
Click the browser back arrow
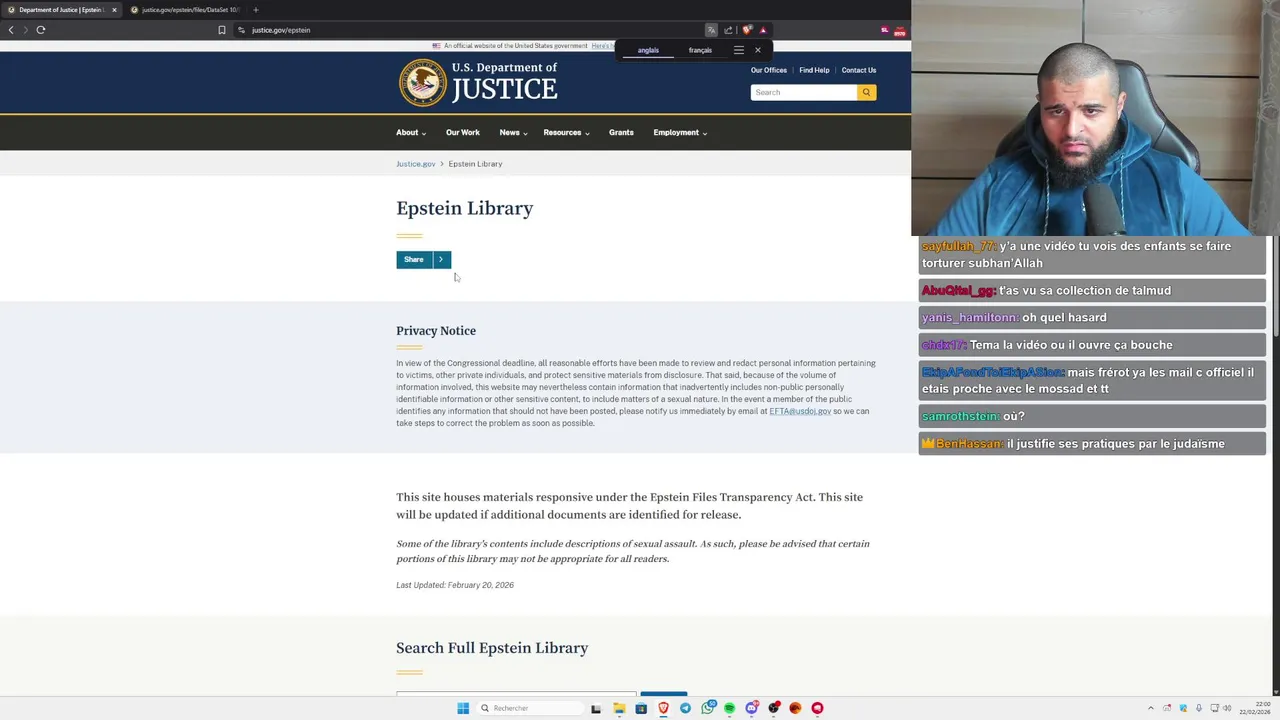(x=11, y=30)
